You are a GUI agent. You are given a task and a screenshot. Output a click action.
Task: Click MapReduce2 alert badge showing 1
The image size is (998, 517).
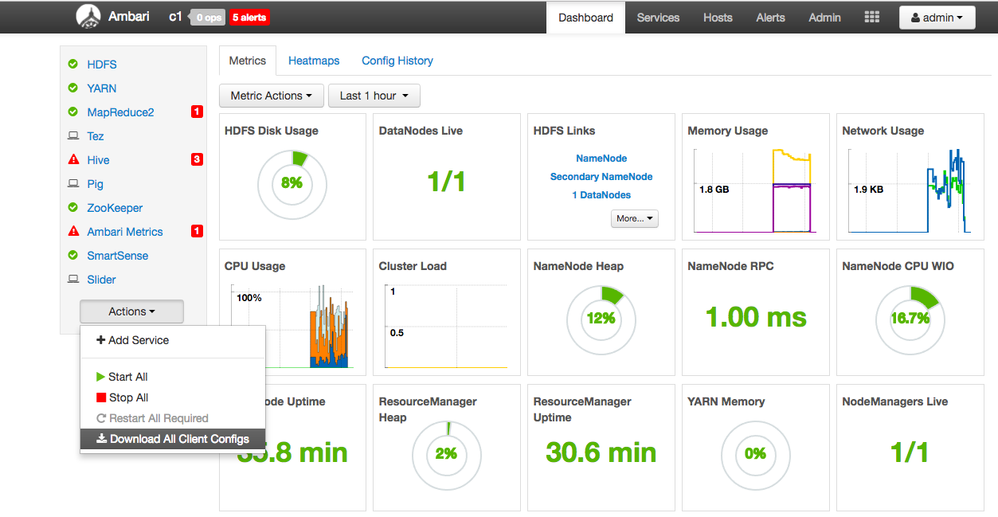[x=197, y=111]
